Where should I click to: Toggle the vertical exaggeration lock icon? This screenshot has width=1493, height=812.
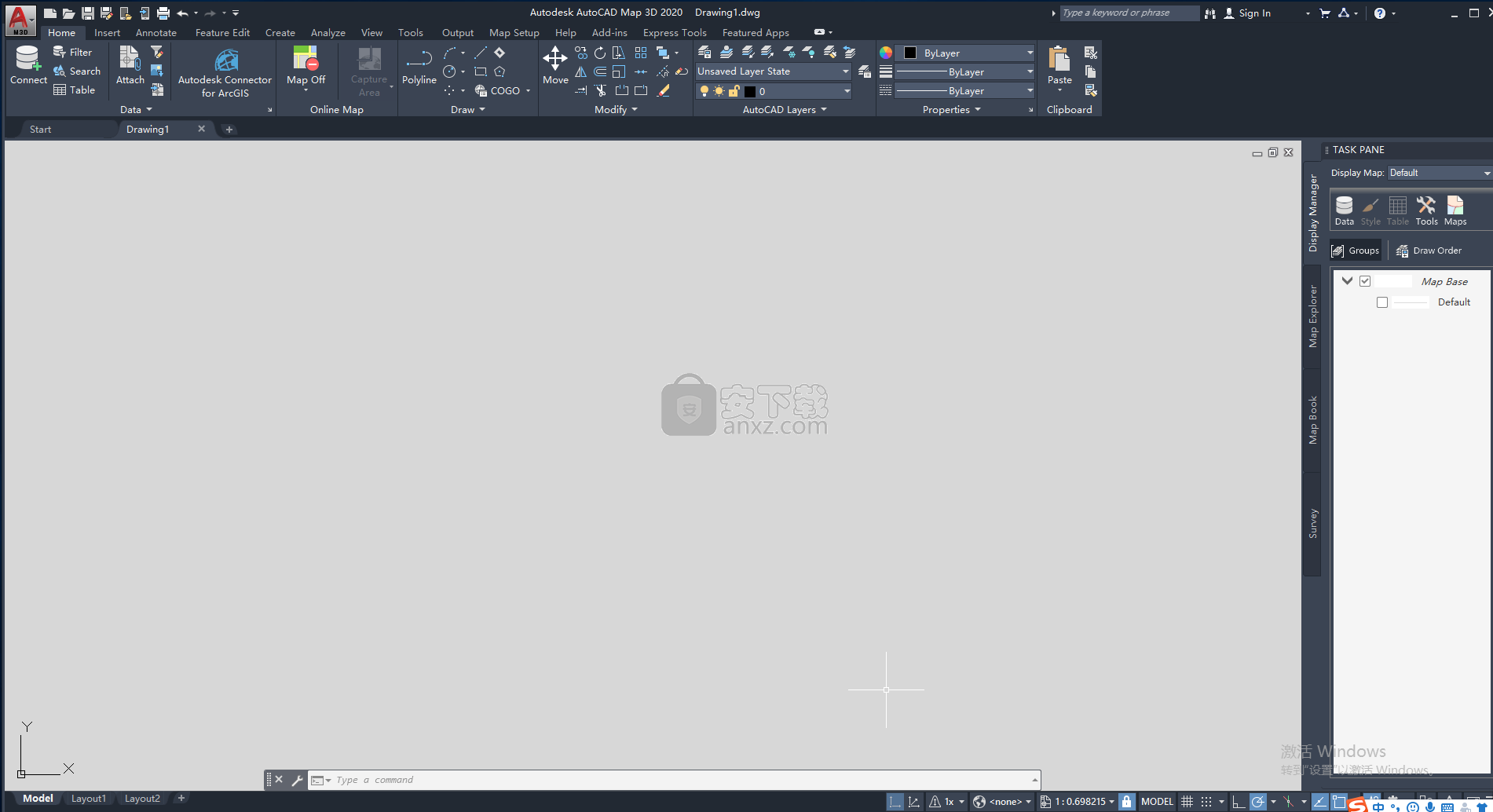point(1126,802)
